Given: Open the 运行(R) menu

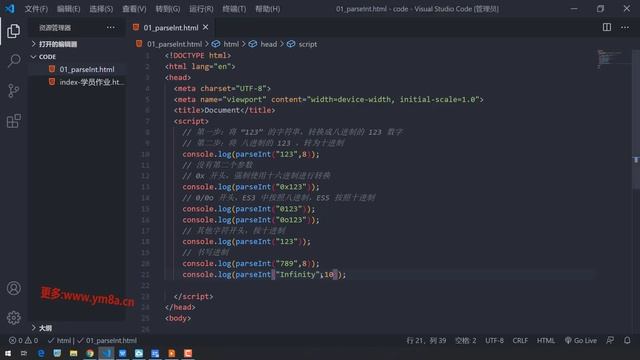Looking at the screenshot, I should [201, 9].
